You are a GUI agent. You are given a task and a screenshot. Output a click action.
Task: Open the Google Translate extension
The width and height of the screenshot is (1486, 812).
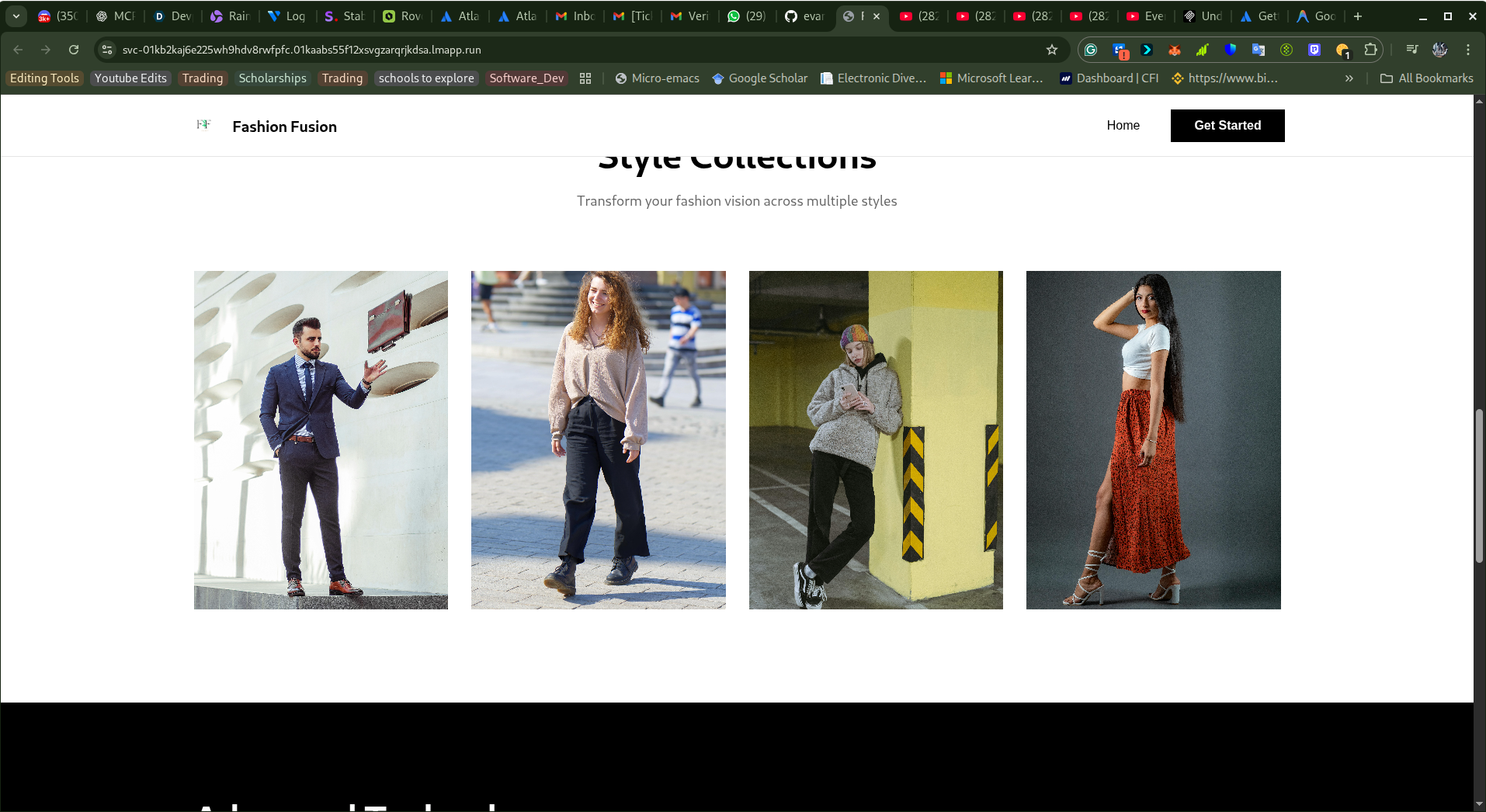point(1259,50)
